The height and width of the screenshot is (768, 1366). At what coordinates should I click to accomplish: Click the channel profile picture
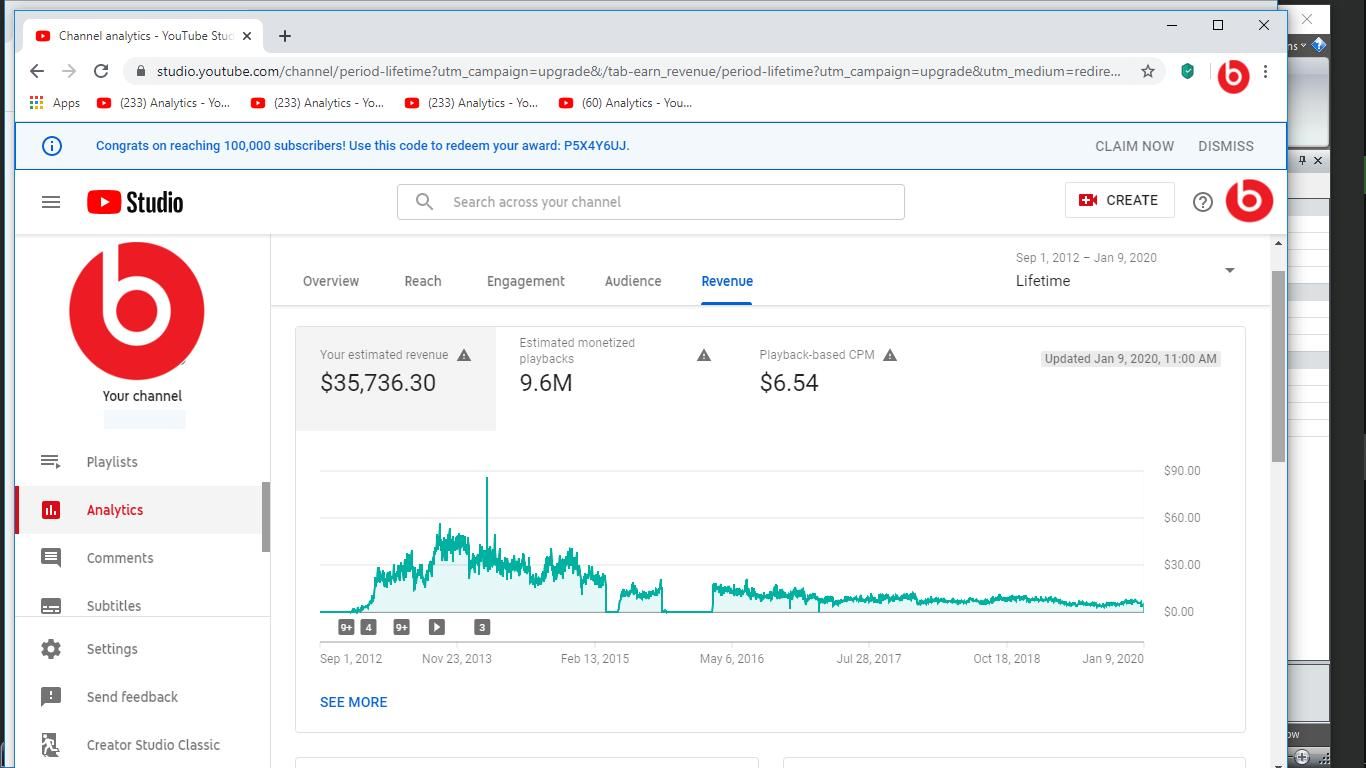(x=137, y=310)
